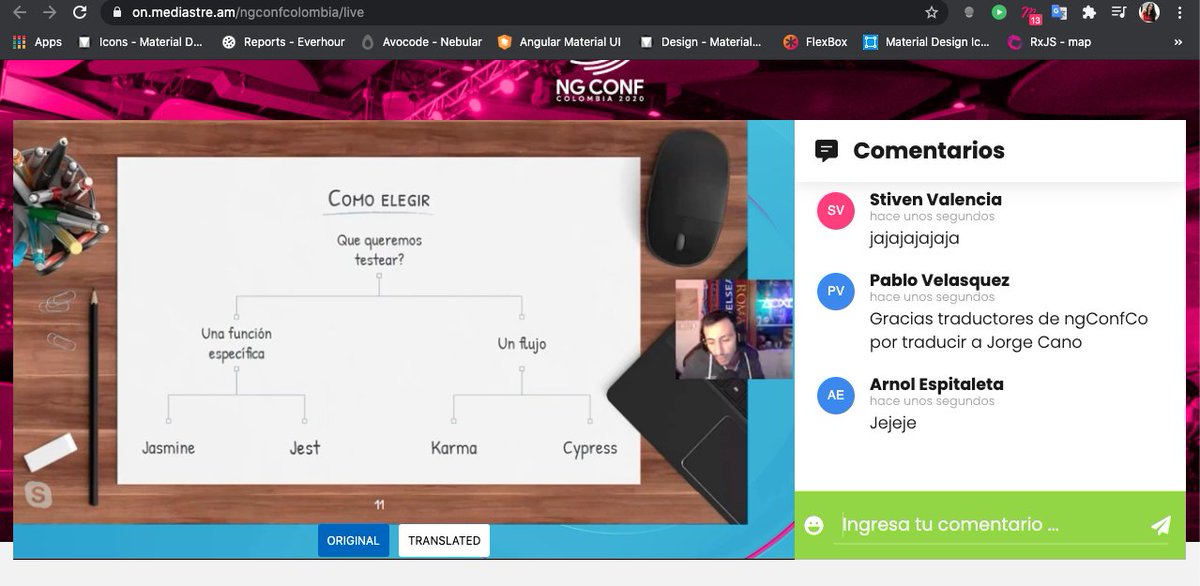
Task: Click the comment 'Jejeje'
Action: [893, 423]
